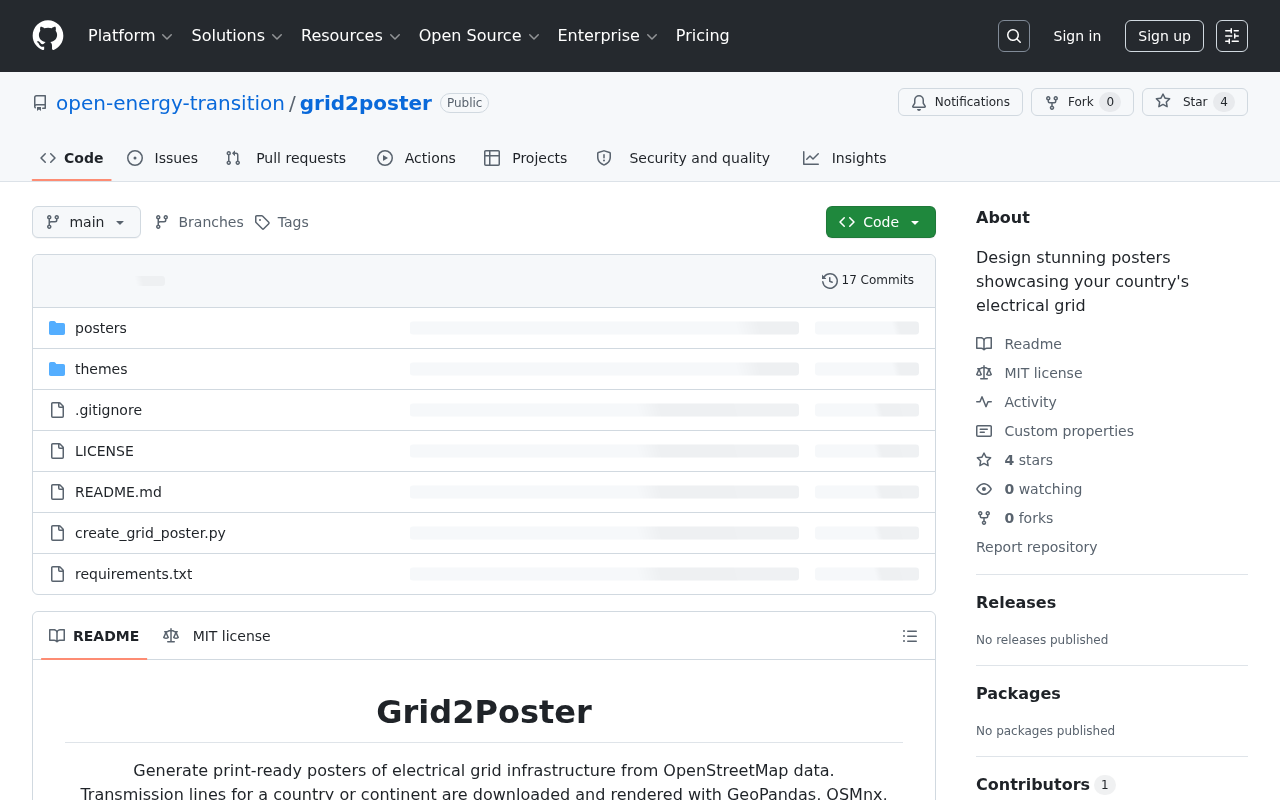Open the Releases section heading link

pos(1016,602)
